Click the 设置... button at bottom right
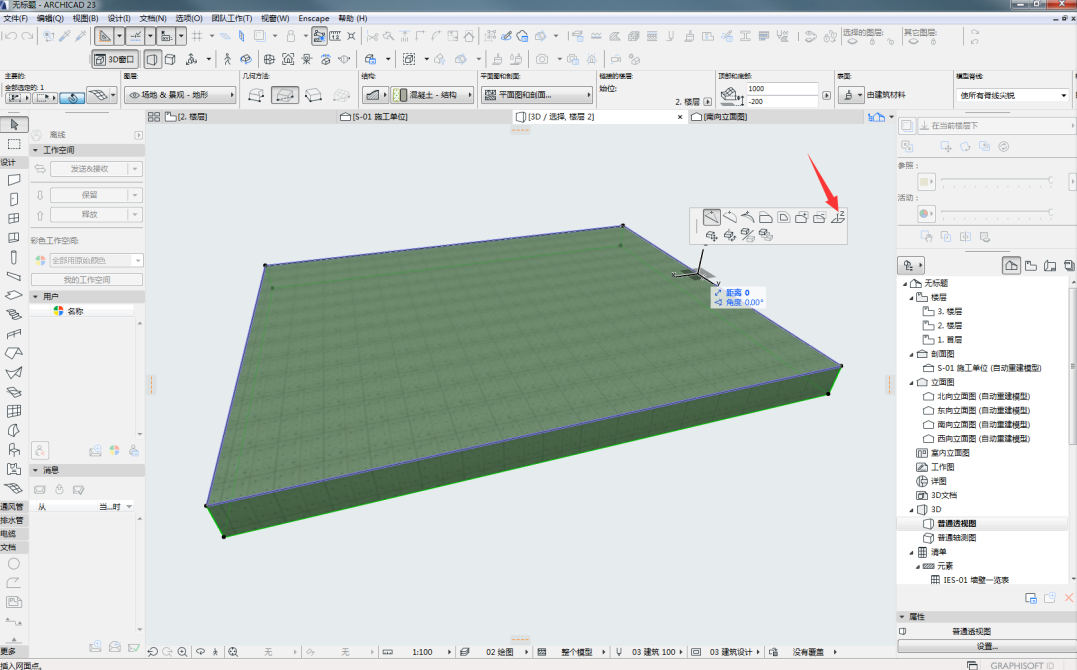This screenshot has width=1077, height=670. tap(986, 646)
